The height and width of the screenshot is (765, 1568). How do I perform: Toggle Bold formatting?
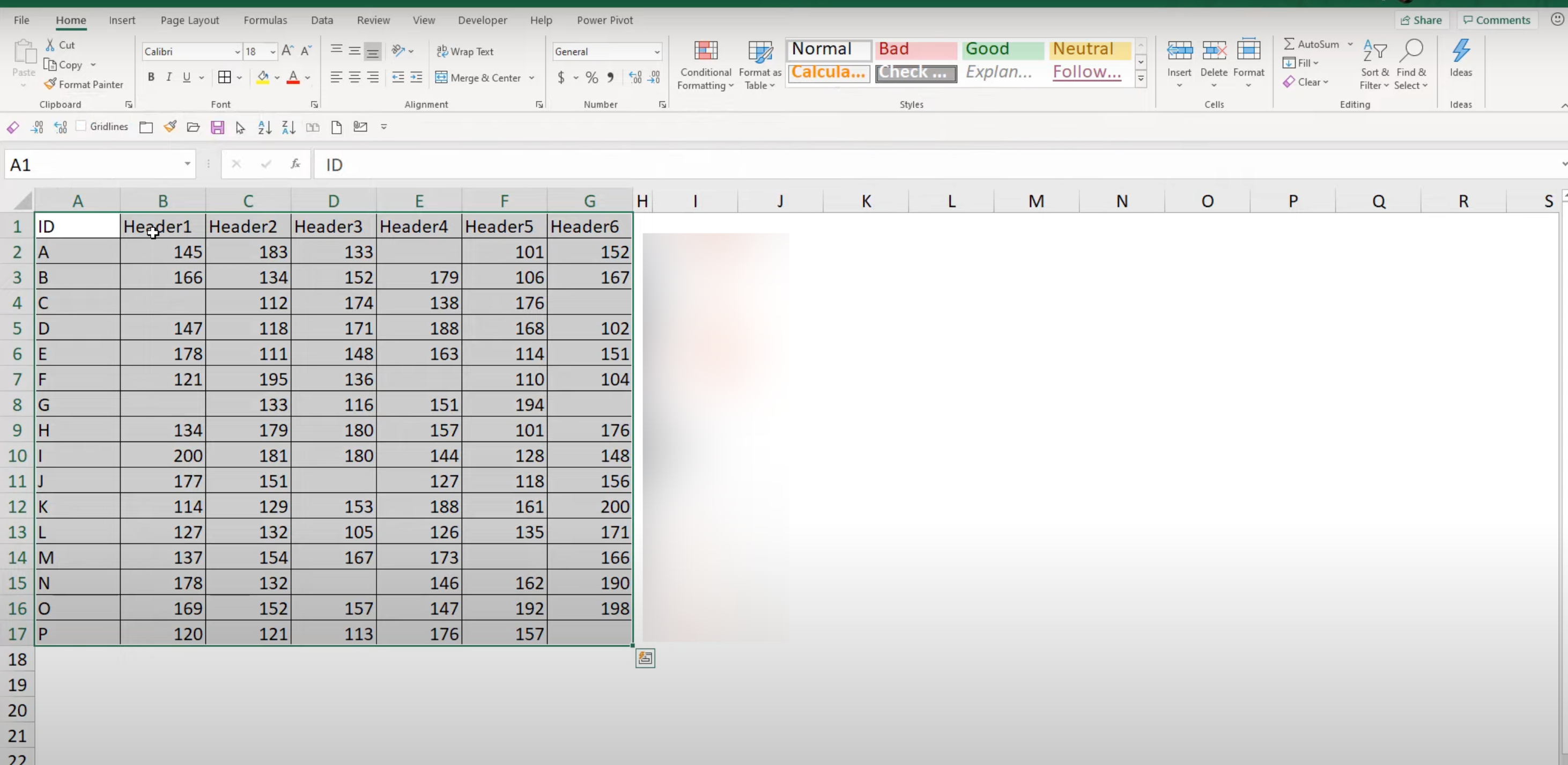click(151, 77)
